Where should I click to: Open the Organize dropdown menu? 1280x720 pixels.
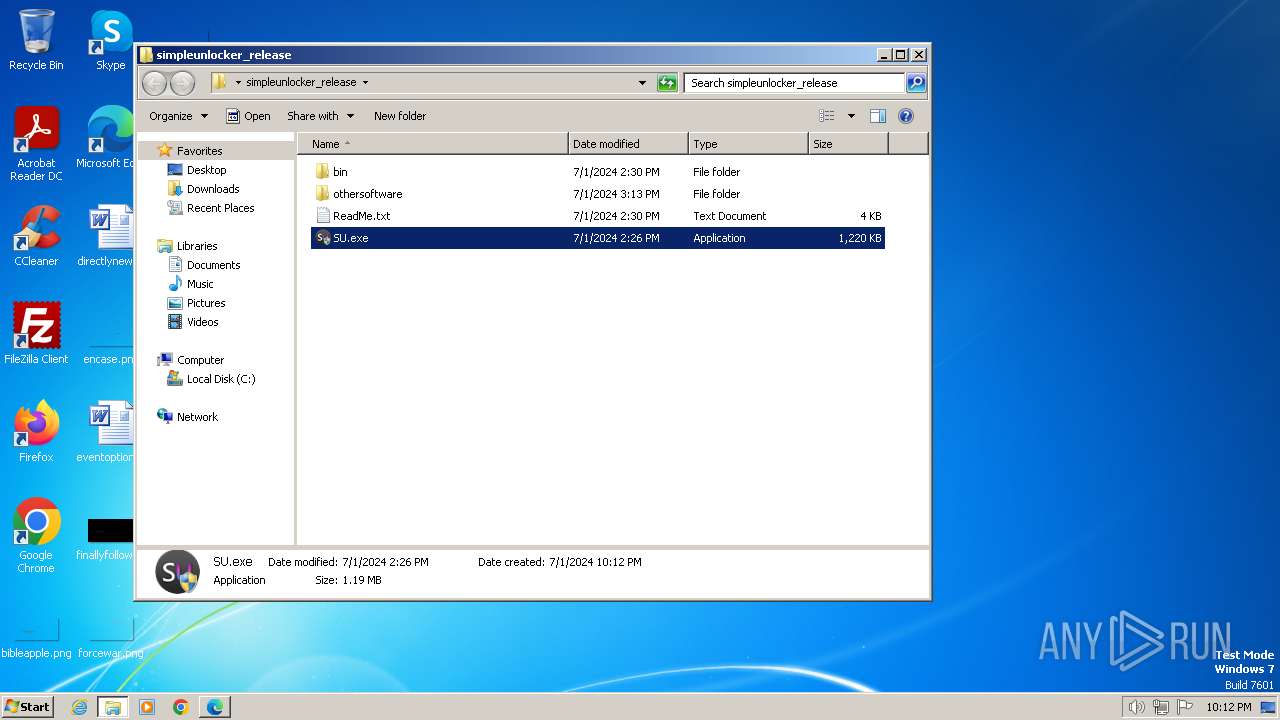pos(178,116)
